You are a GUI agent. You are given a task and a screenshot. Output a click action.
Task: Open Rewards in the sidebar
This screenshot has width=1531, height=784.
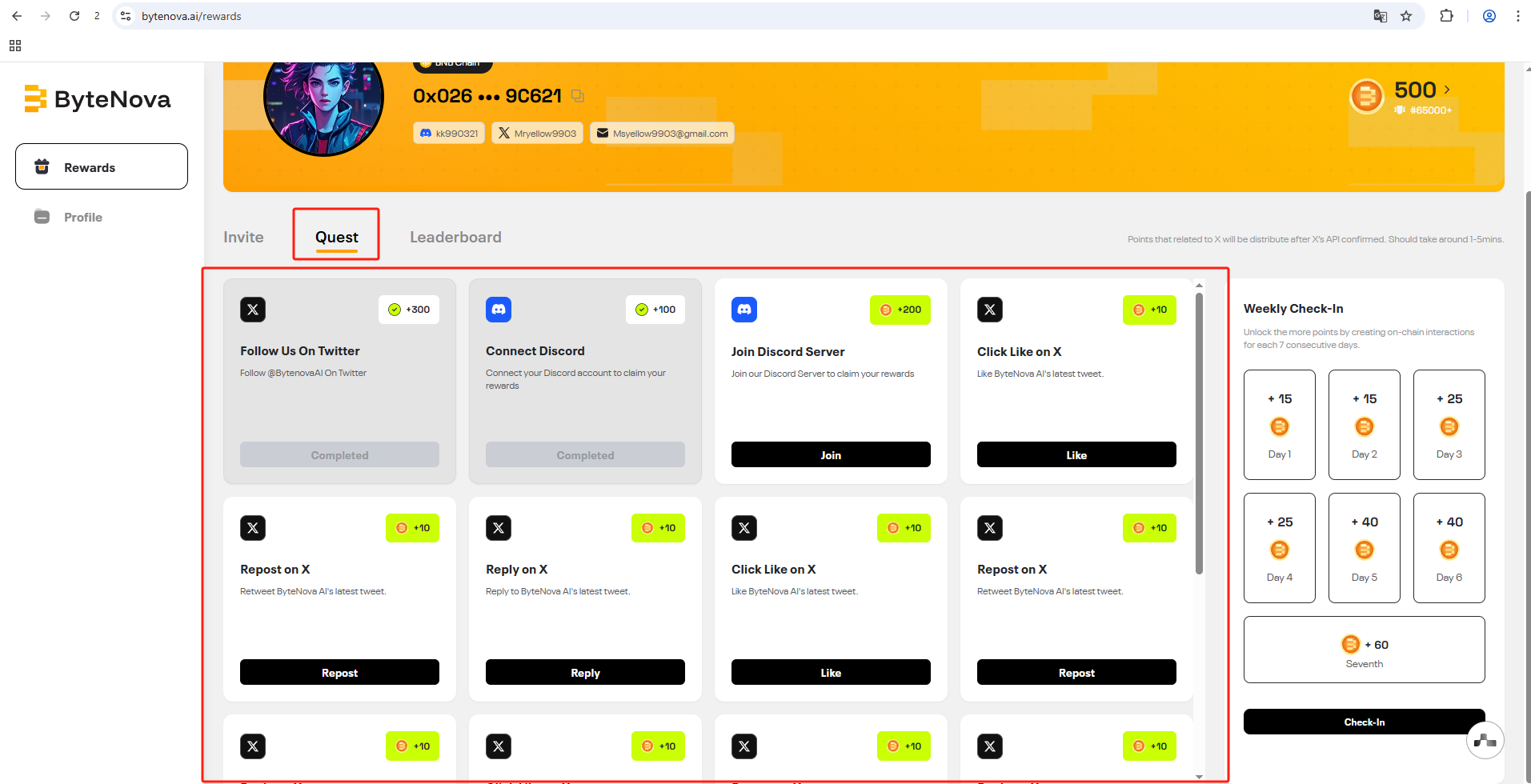pos(102,166)
